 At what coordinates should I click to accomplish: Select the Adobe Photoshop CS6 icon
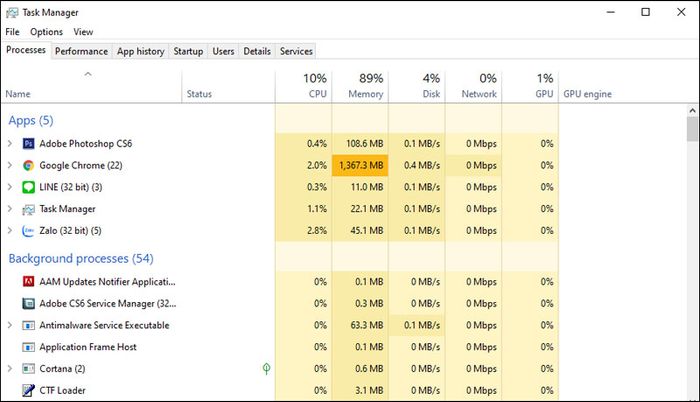click(28, 143)
